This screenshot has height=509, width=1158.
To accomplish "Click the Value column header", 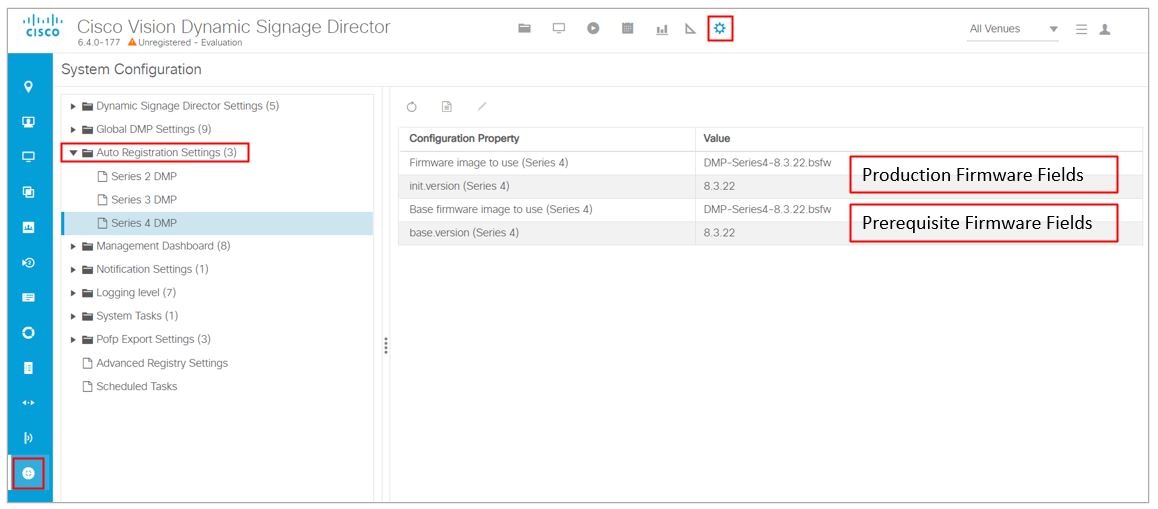I will pos(716,138).
